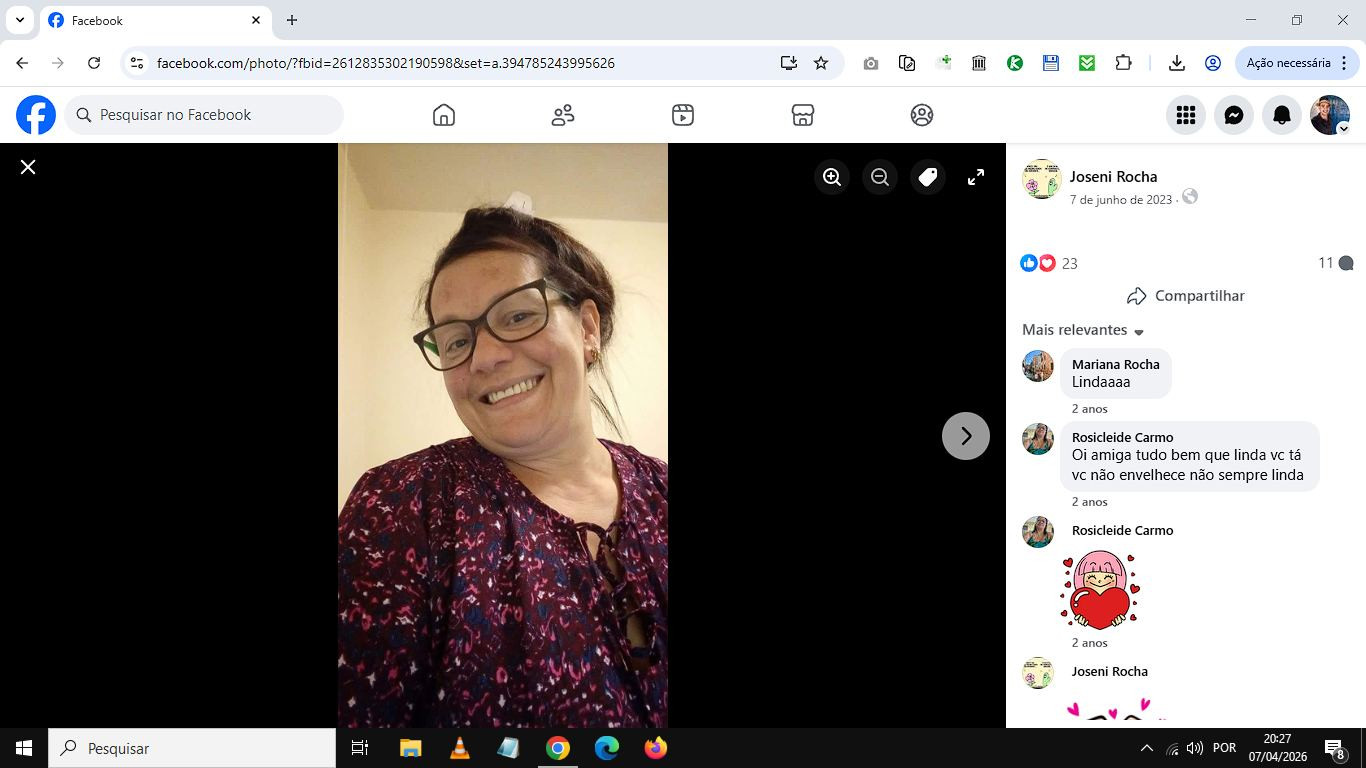Open the Marketplace tab
The image size is (1366, 768).
[x=802, y=115]
